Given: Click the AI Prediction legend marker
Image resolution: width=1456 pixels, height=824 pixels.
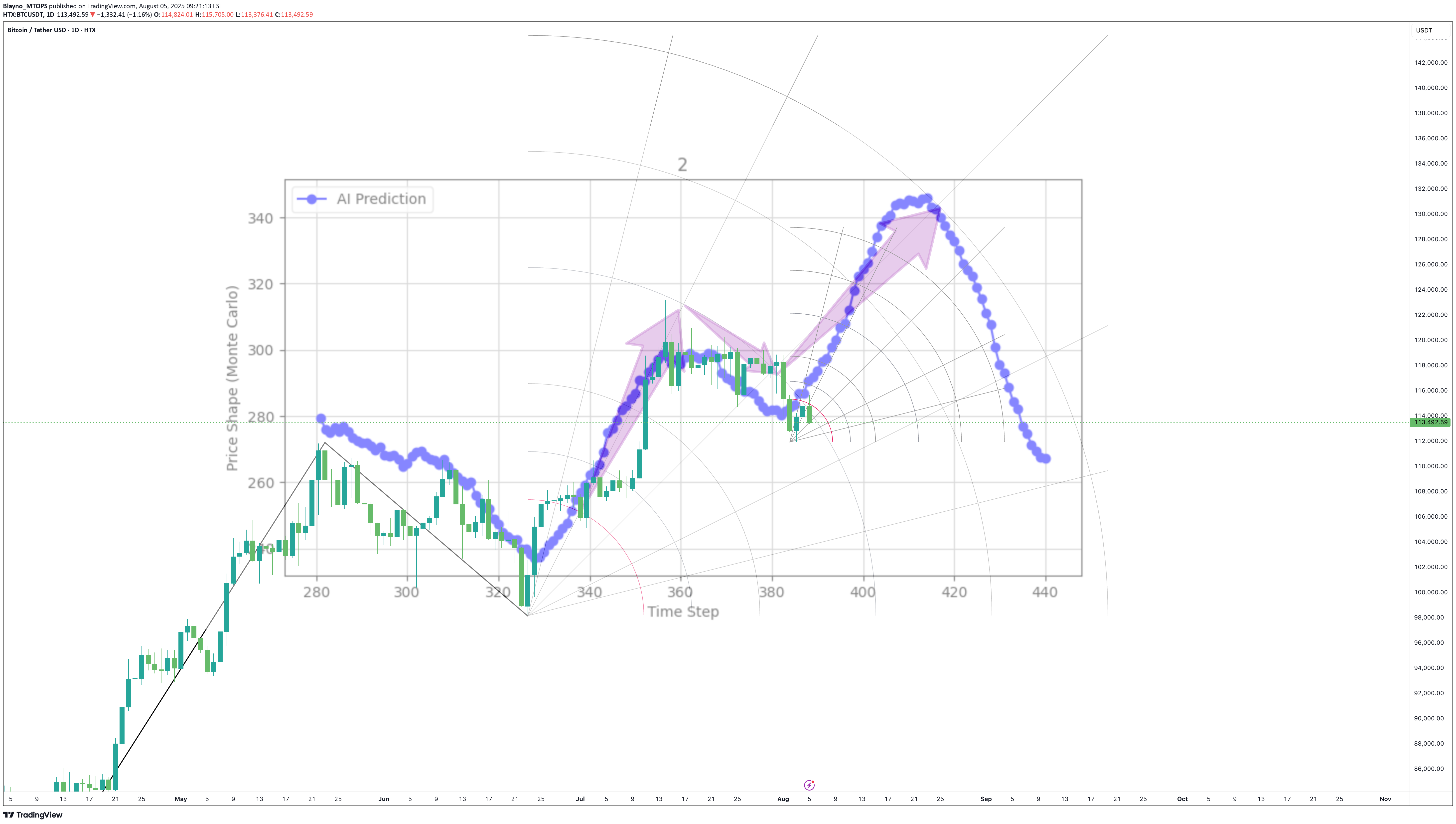Looking at the screenshot, I should (311, 199).
